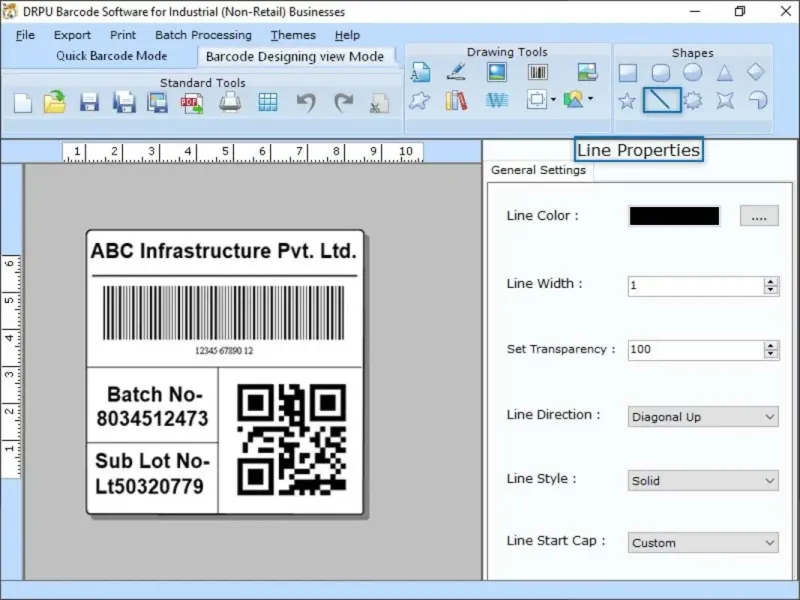The width and height of the screenshot is (800, 600).
Task: Open the Batch Processing menu
Action: (203, 35)
